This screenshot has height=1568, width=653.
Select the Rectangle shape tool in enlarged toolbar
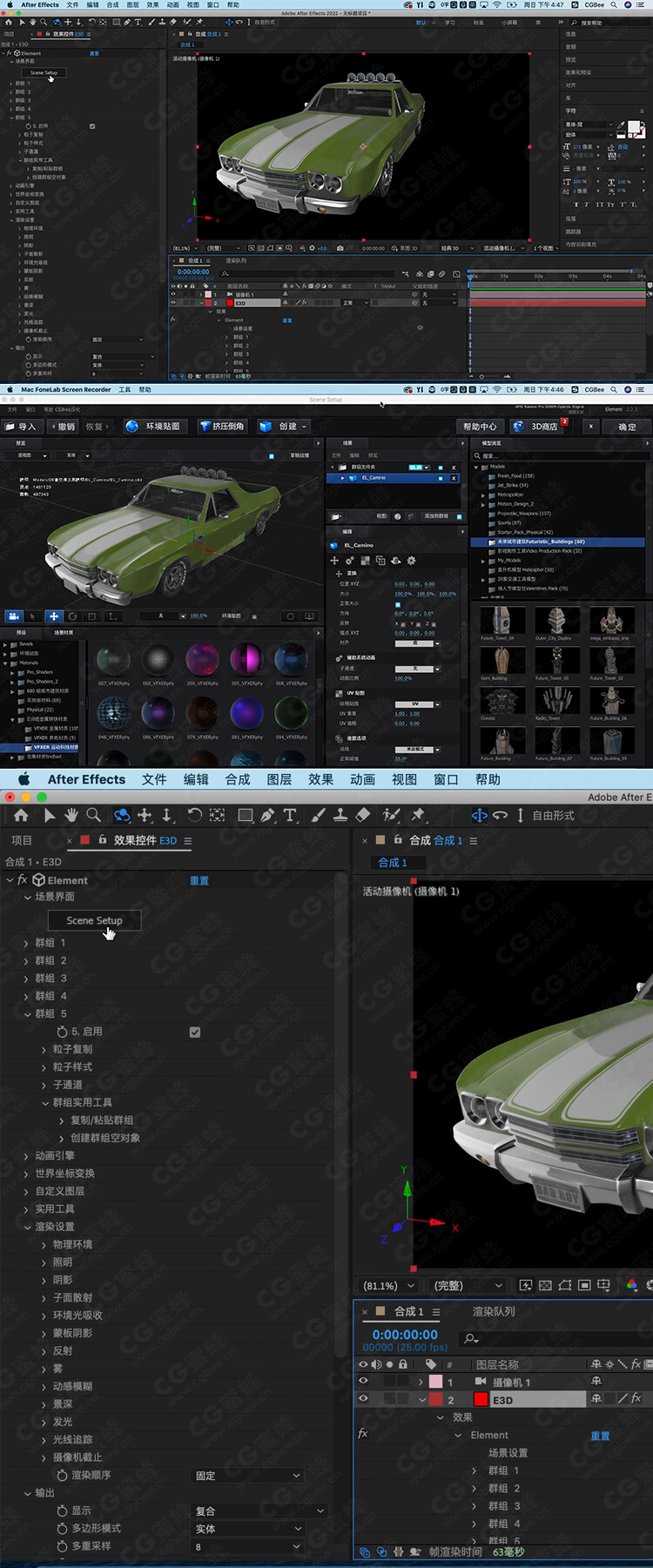246,815
